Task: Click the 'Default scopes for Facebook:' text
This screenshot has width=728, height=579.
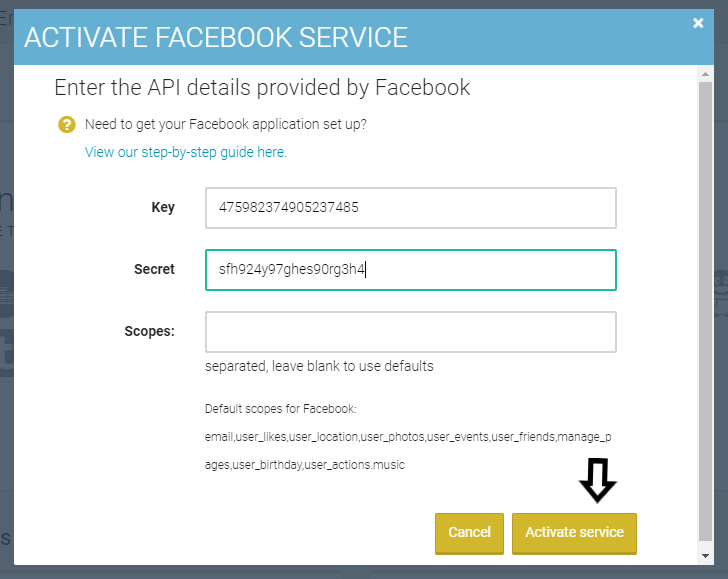Action: click(280, 409)
